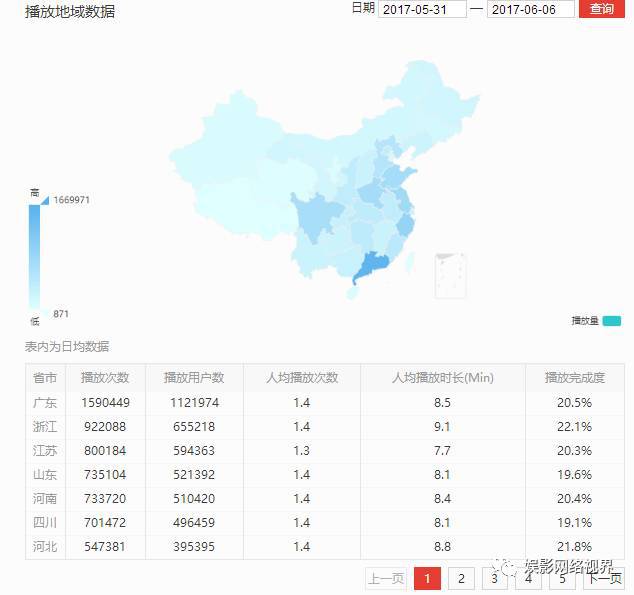Go to page 3 of results
Viewport: 634px width, 595px height.
click(x=495, y=579)
